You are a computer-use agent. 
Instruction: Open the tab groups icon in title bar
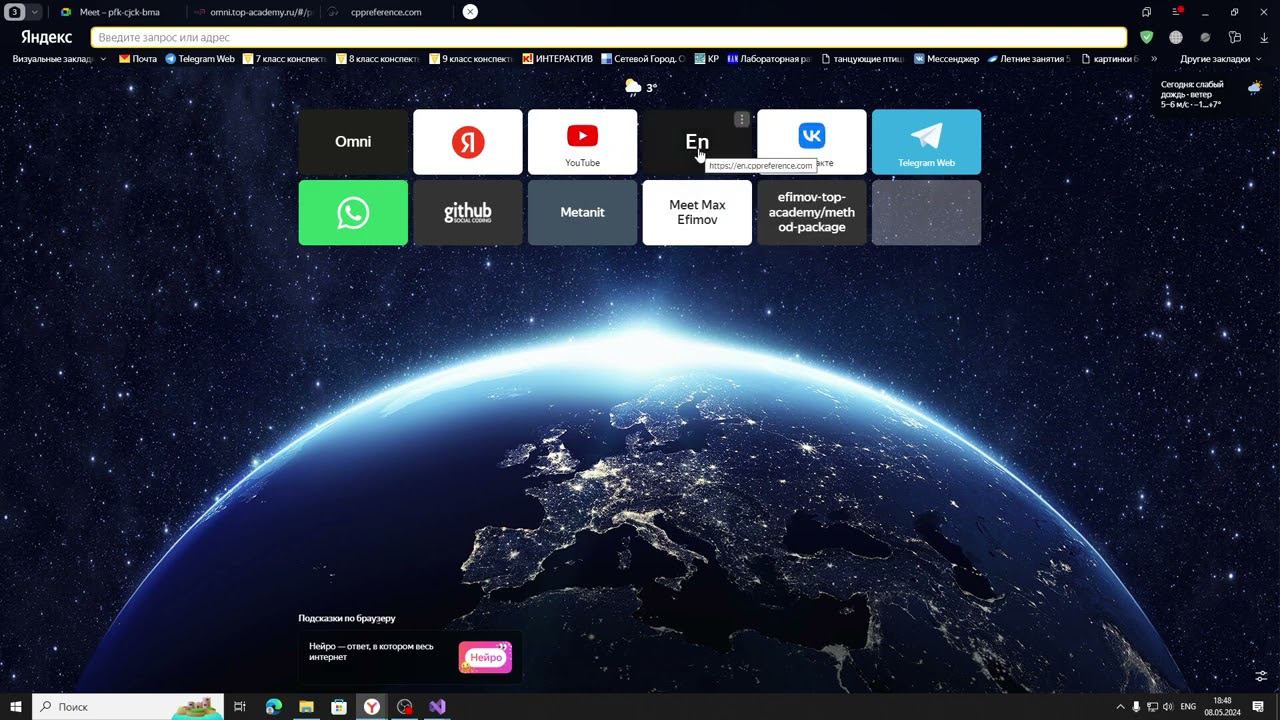[1147, 12]
